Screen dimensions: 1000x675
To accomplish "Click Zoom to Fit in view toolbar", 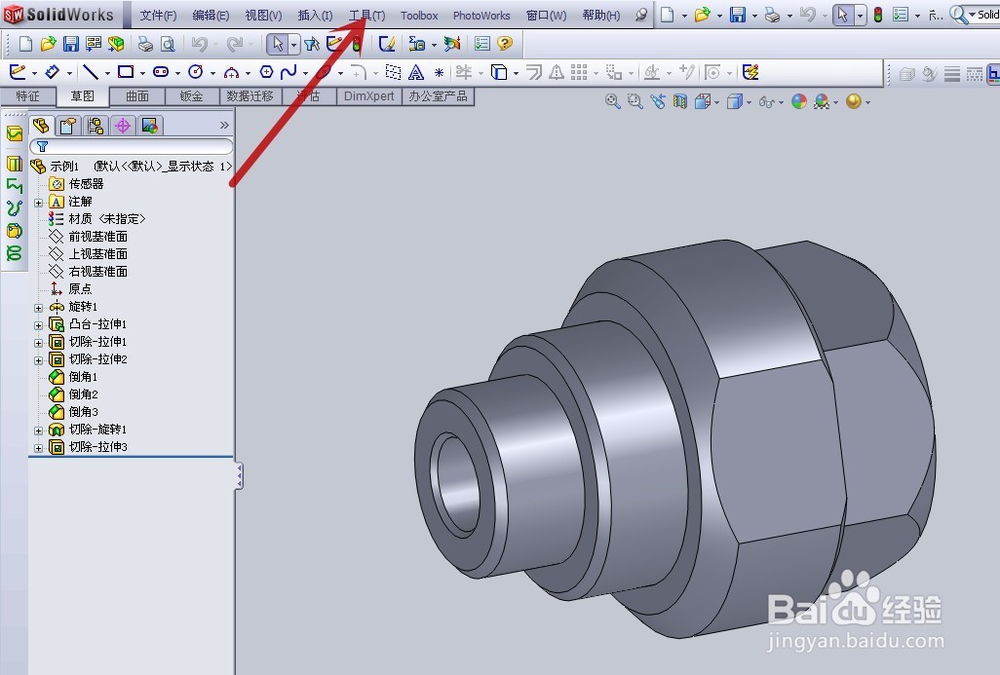I will tap(612, 101).
